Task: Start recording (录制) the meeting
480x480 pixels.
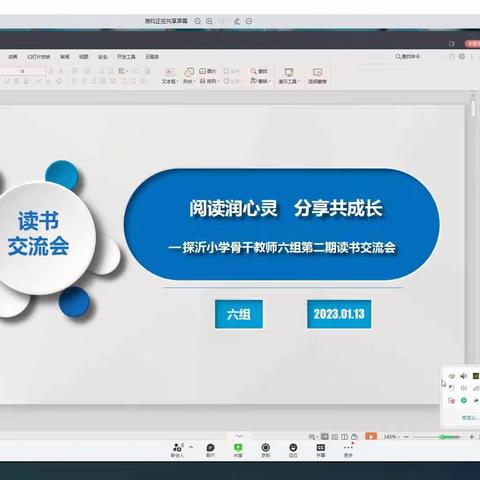Action: click(x=266, y=450)
